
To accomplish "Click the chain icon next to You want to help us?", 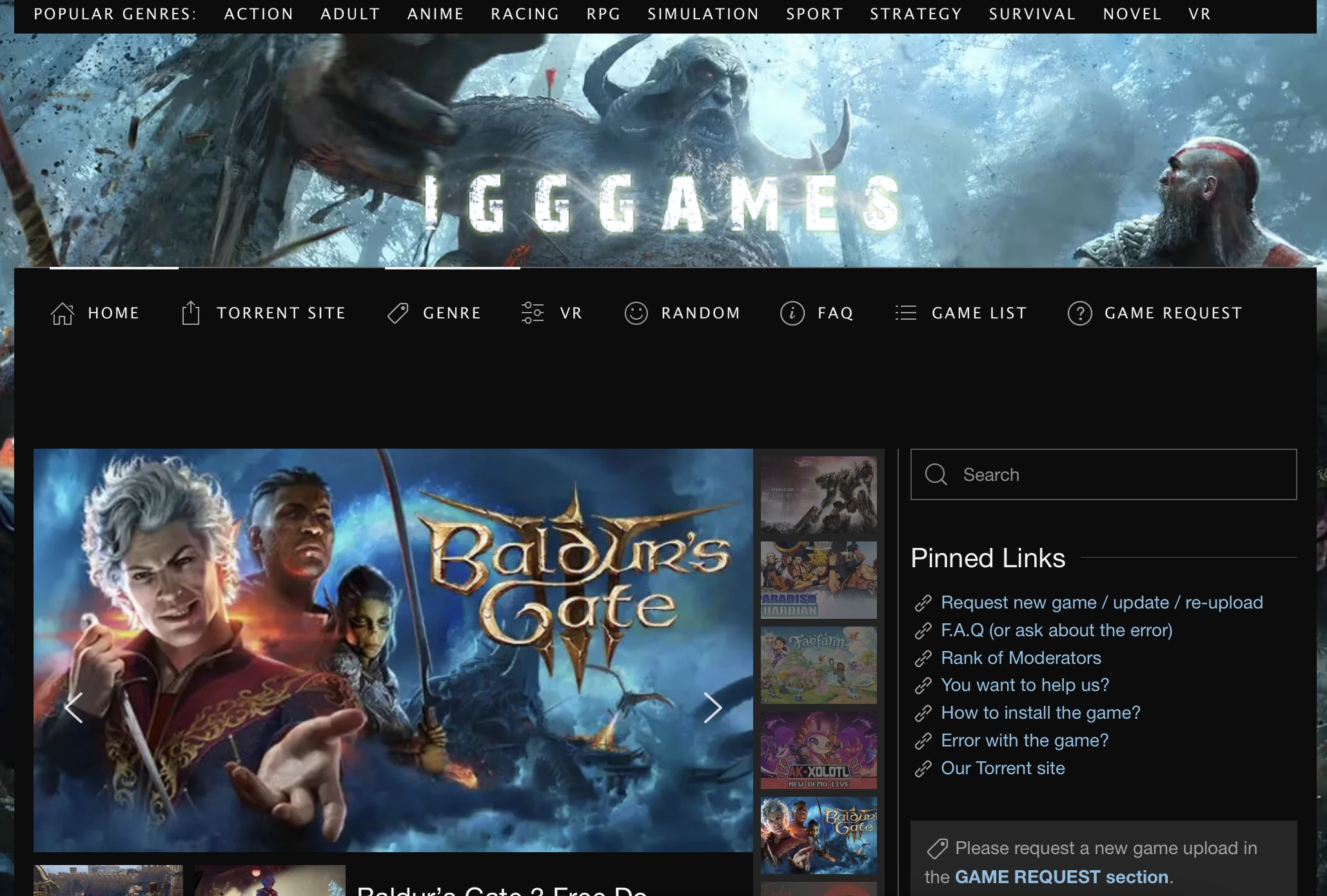I will [923, 686].
